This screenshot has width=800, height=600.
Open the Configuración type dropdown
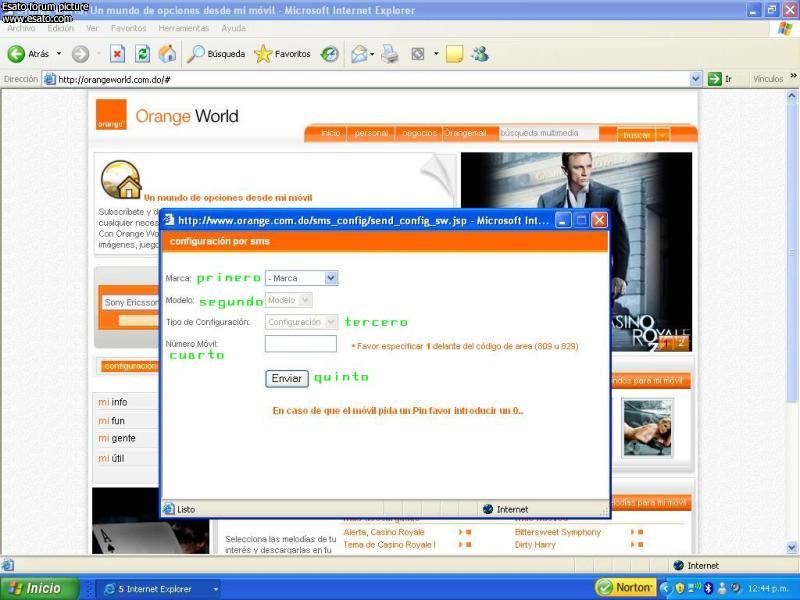pyautogui.click(x=301, y=322)
